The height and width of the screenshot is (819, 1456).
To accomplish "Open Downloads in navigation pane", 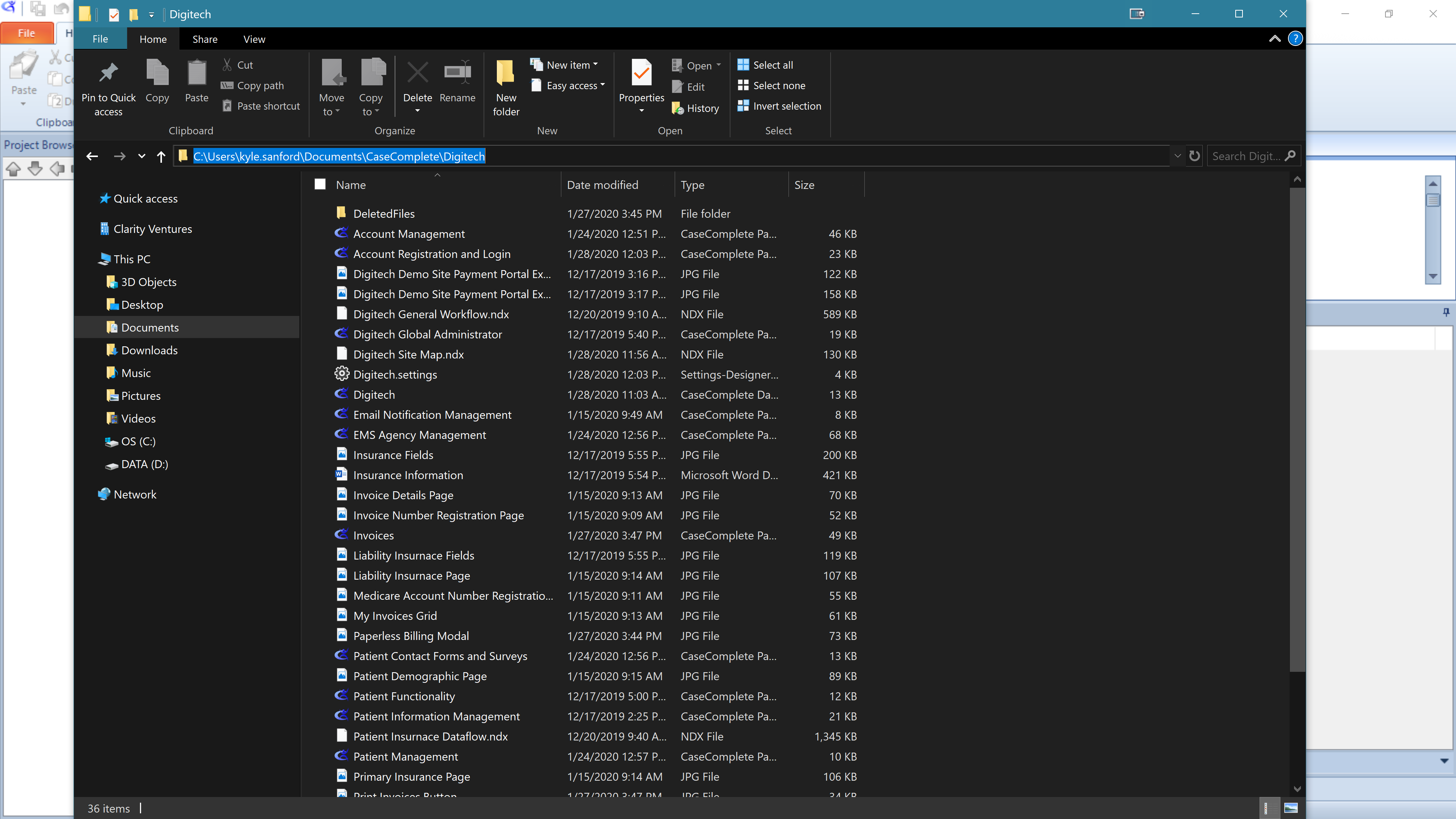I will coord(142,350).
